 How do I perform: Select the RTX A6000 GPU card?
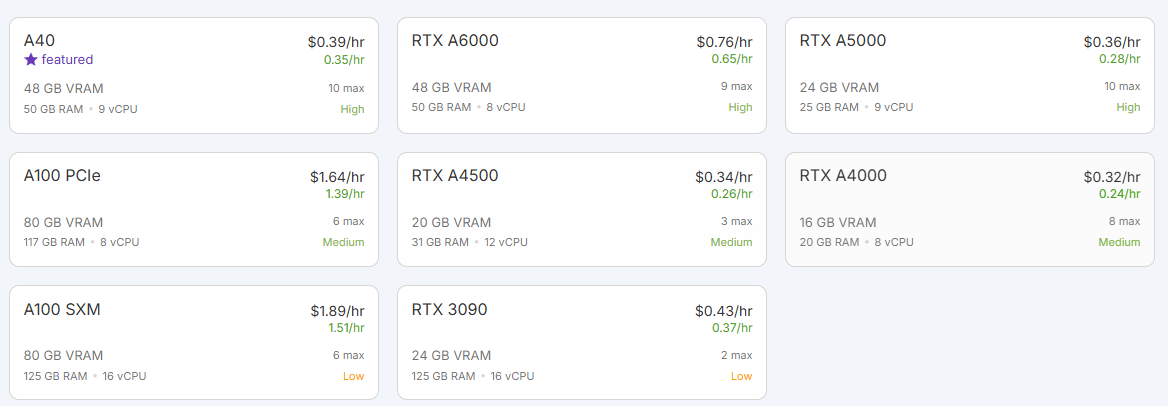pyautogui.click(x=582, y=75)
